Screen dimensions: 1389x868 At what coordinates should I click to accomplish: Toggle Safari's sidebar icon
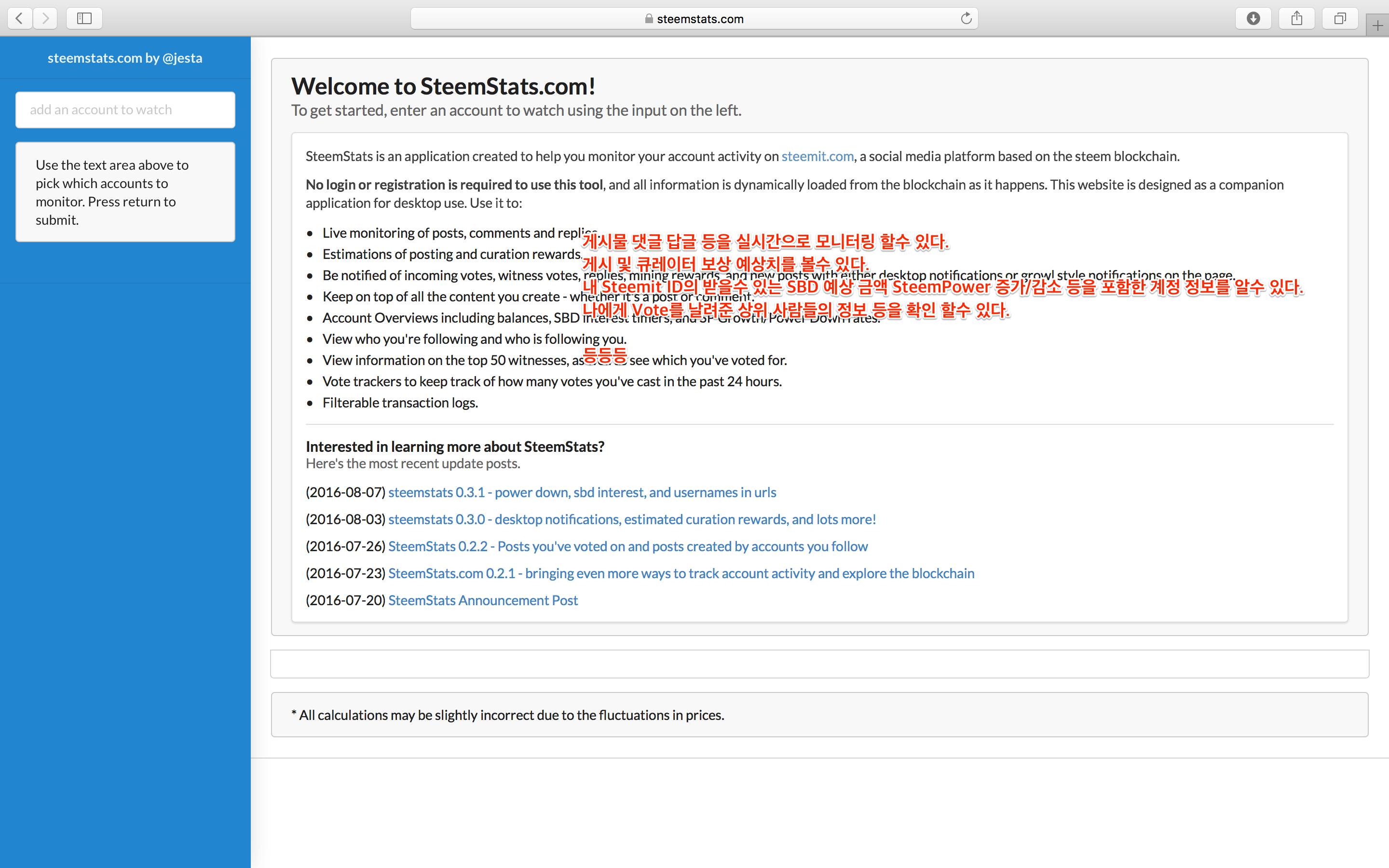[x=84, y=18]
